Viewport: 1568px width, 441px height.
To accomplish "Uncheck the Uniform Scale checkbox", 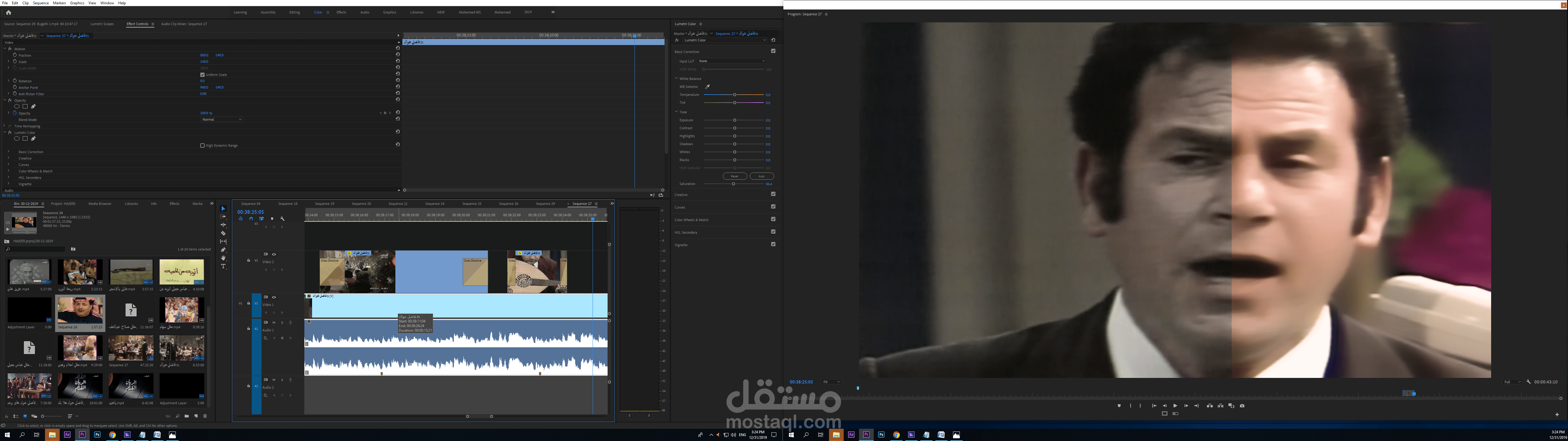I will click(x=202, y=74).
